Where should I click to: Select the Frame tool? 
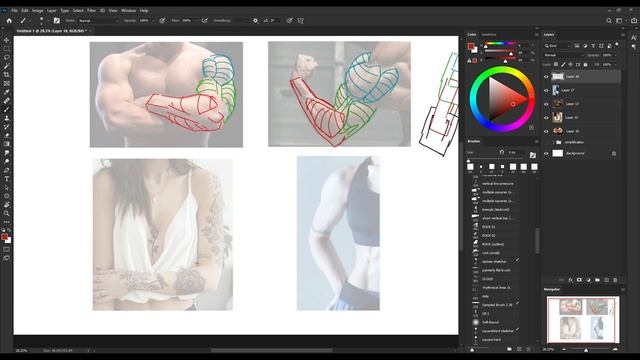(7, 83)
